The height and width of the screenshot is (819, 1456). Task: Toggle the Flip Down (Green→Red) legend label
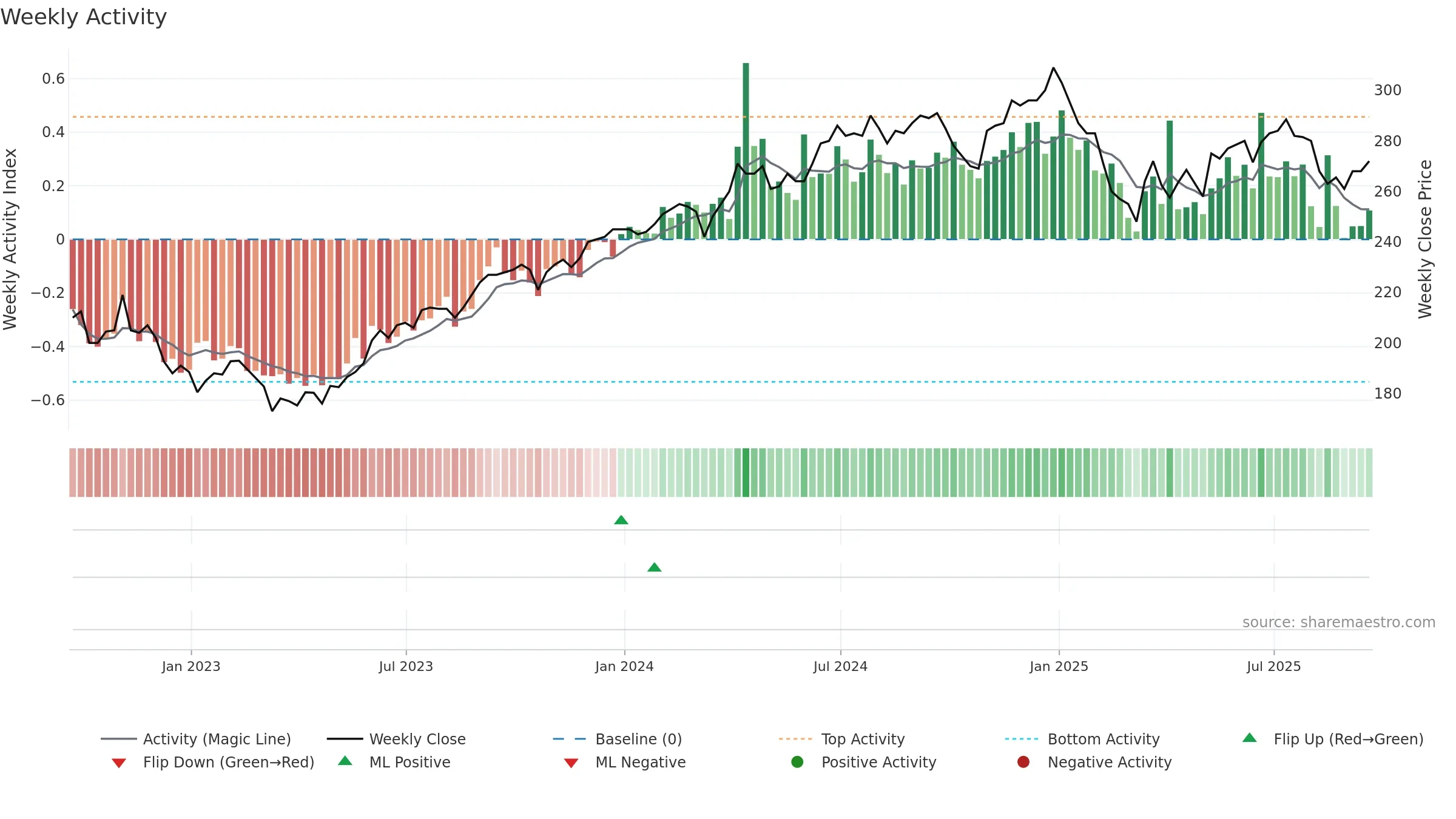pos(229,762)
